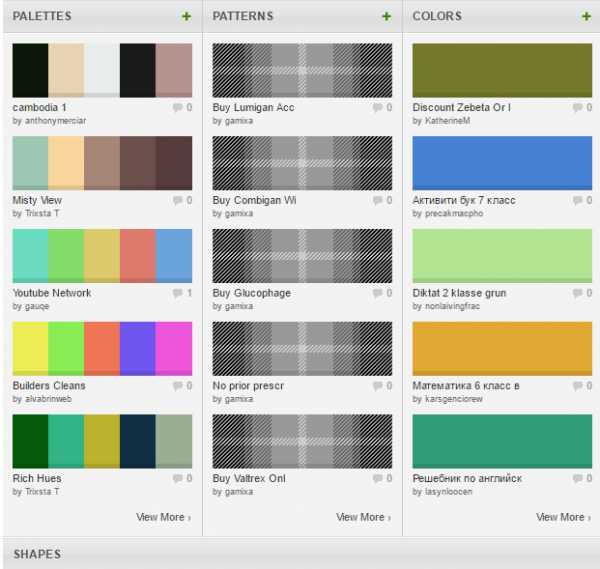Click comment icon for Rich Hues palette
600x569 pixels.
pyautogui.click(x=178, y=479)
